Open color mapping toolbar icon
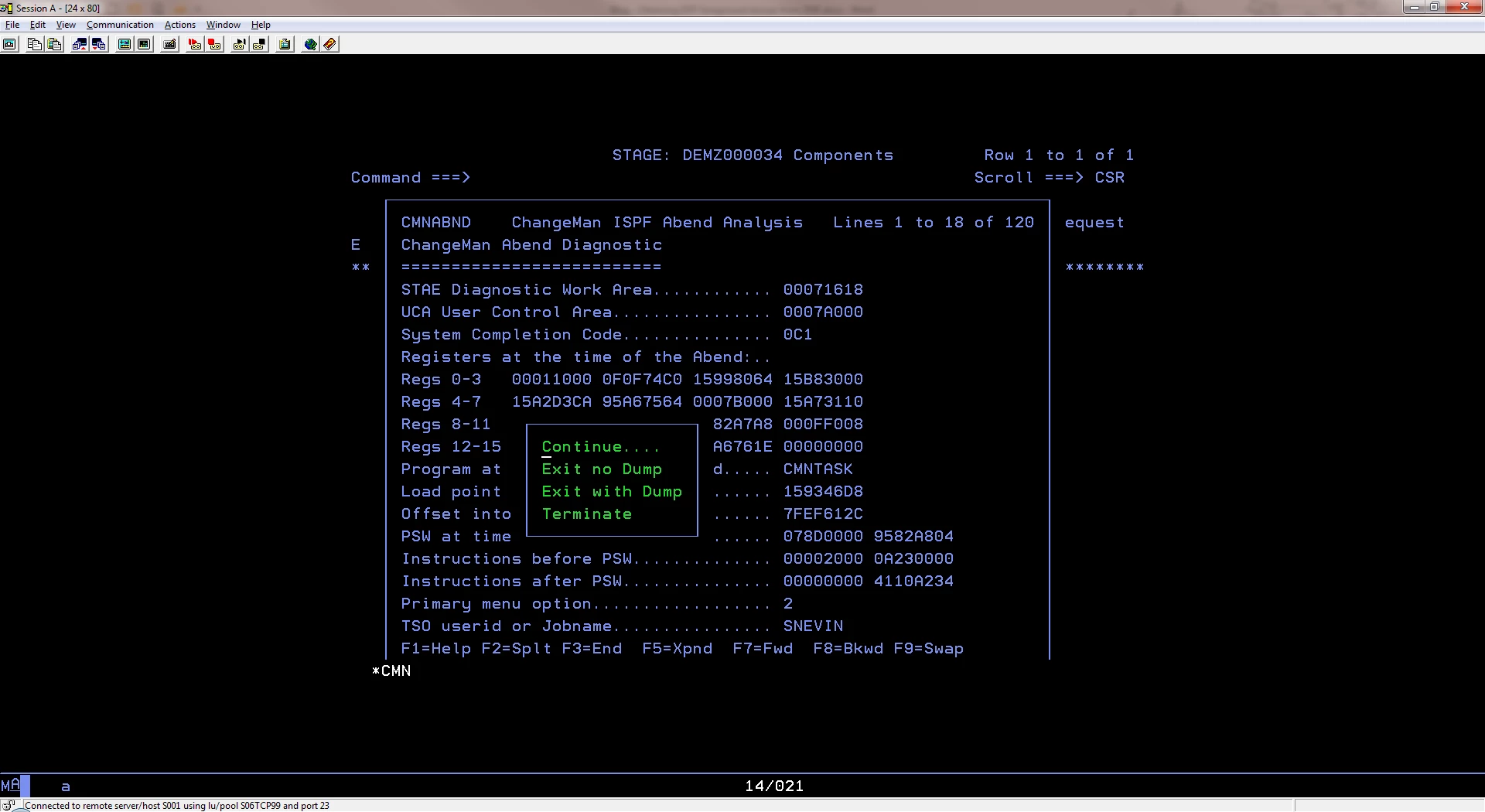The height and width of the screenshot is (812, 1485). [x=144, y=44]
